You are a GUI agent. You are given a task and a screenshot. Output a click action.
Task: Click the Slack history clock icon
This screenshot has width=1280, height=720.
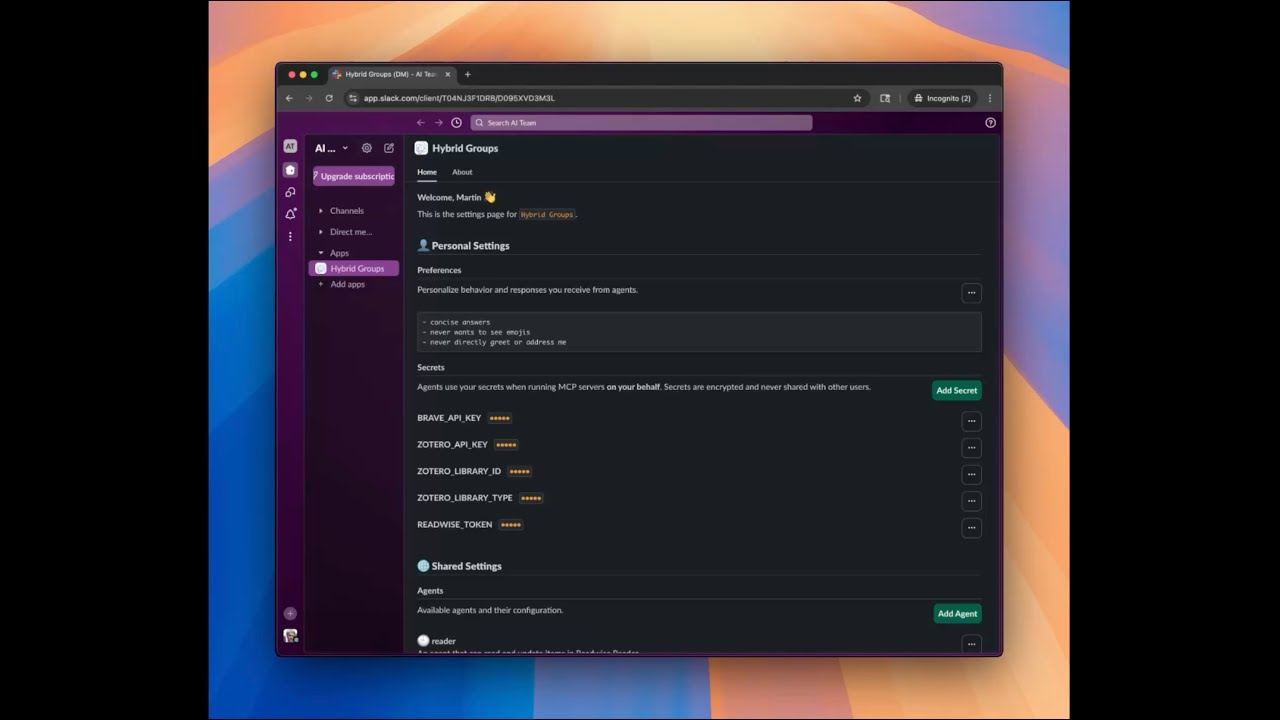[x=456, y=123]
